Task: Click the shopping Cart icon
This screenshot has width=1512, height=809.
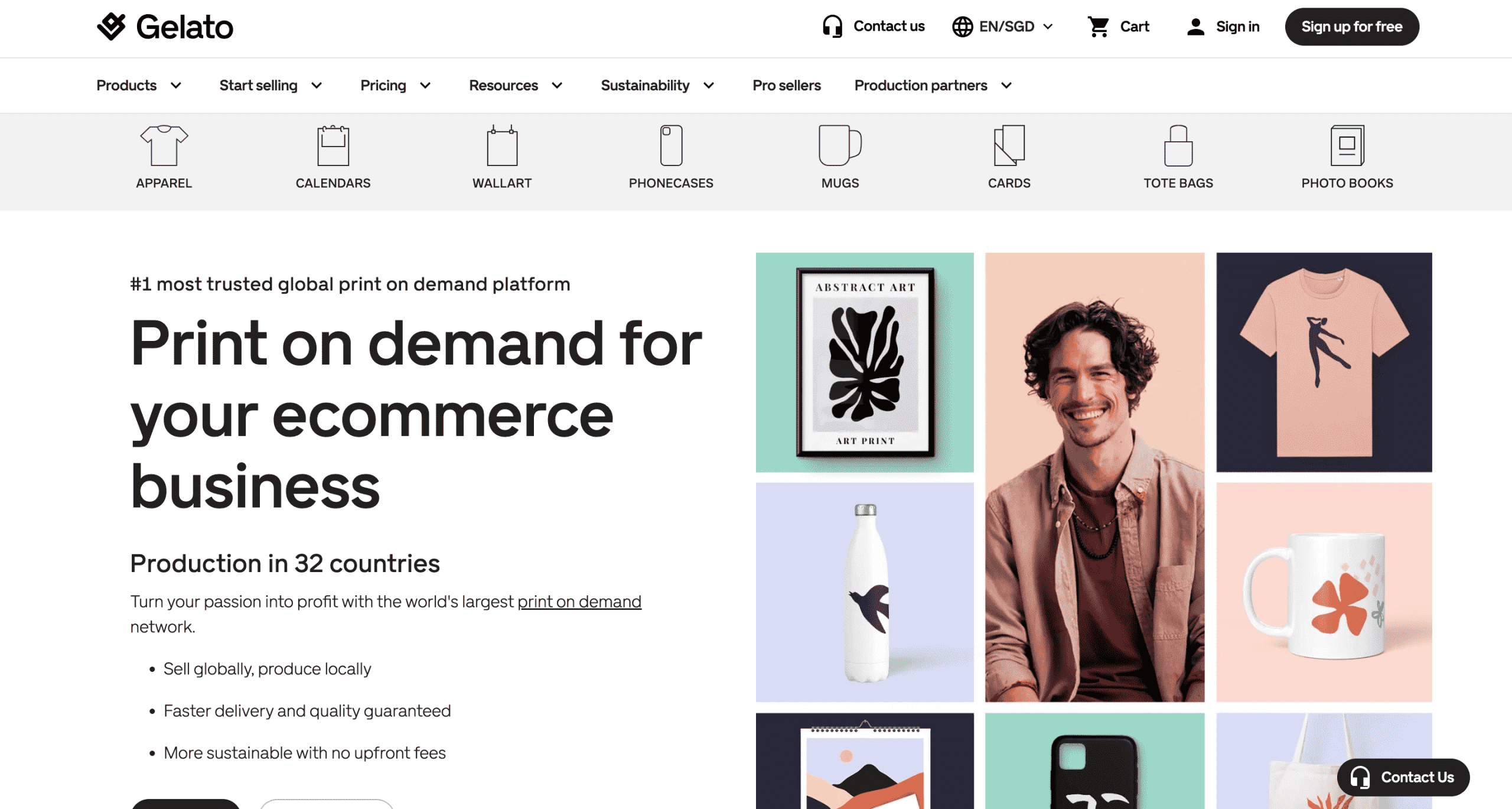Action: 1098,27
